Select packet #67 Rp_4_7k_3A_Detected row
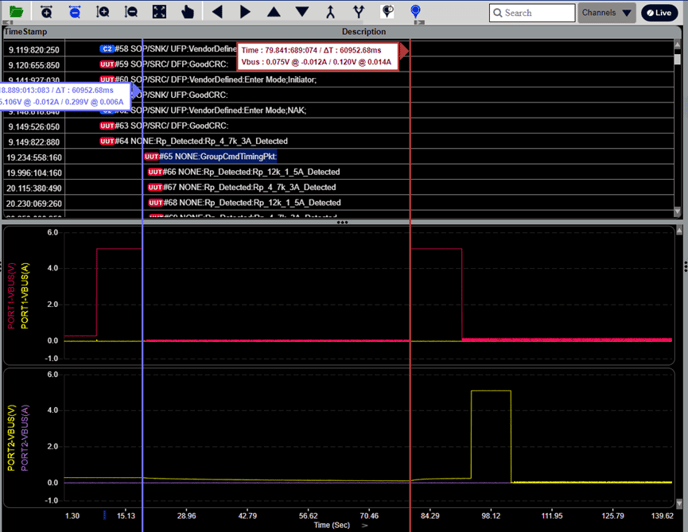The width and height of the screenshot is (688, 532). click(338, 187)
